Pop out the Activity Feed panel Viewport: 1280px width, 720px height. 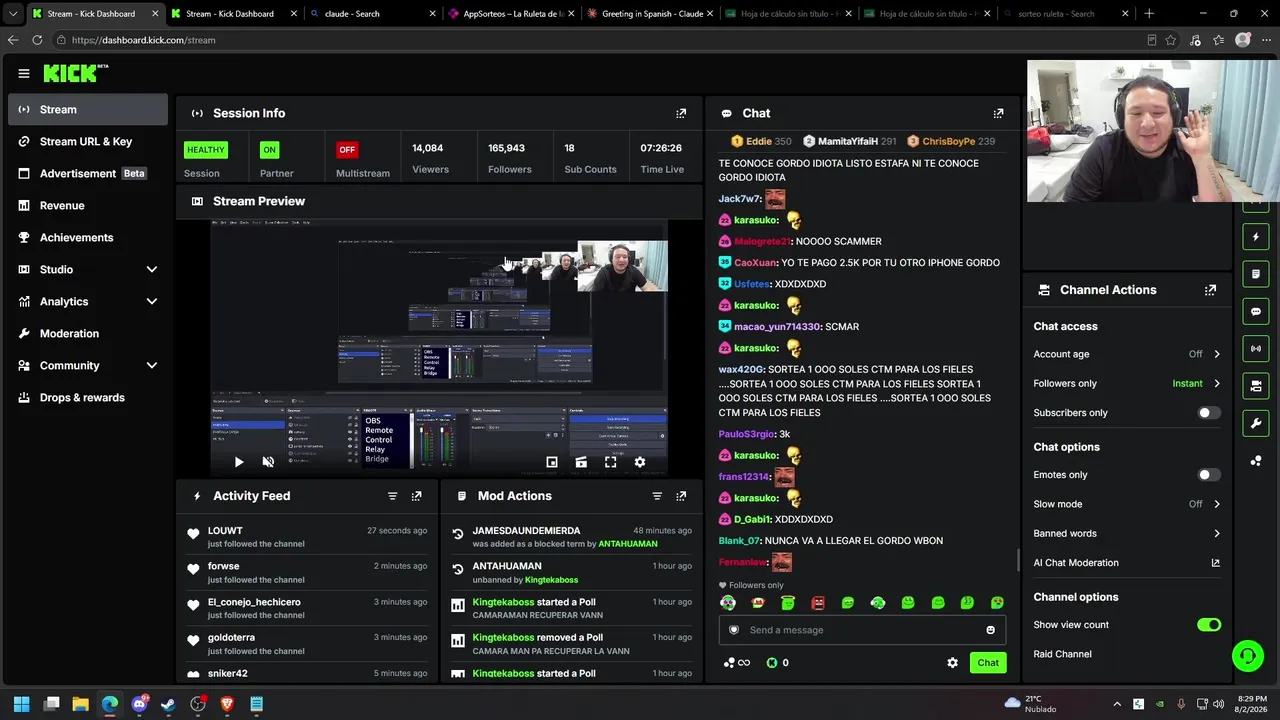pos(416,496)
